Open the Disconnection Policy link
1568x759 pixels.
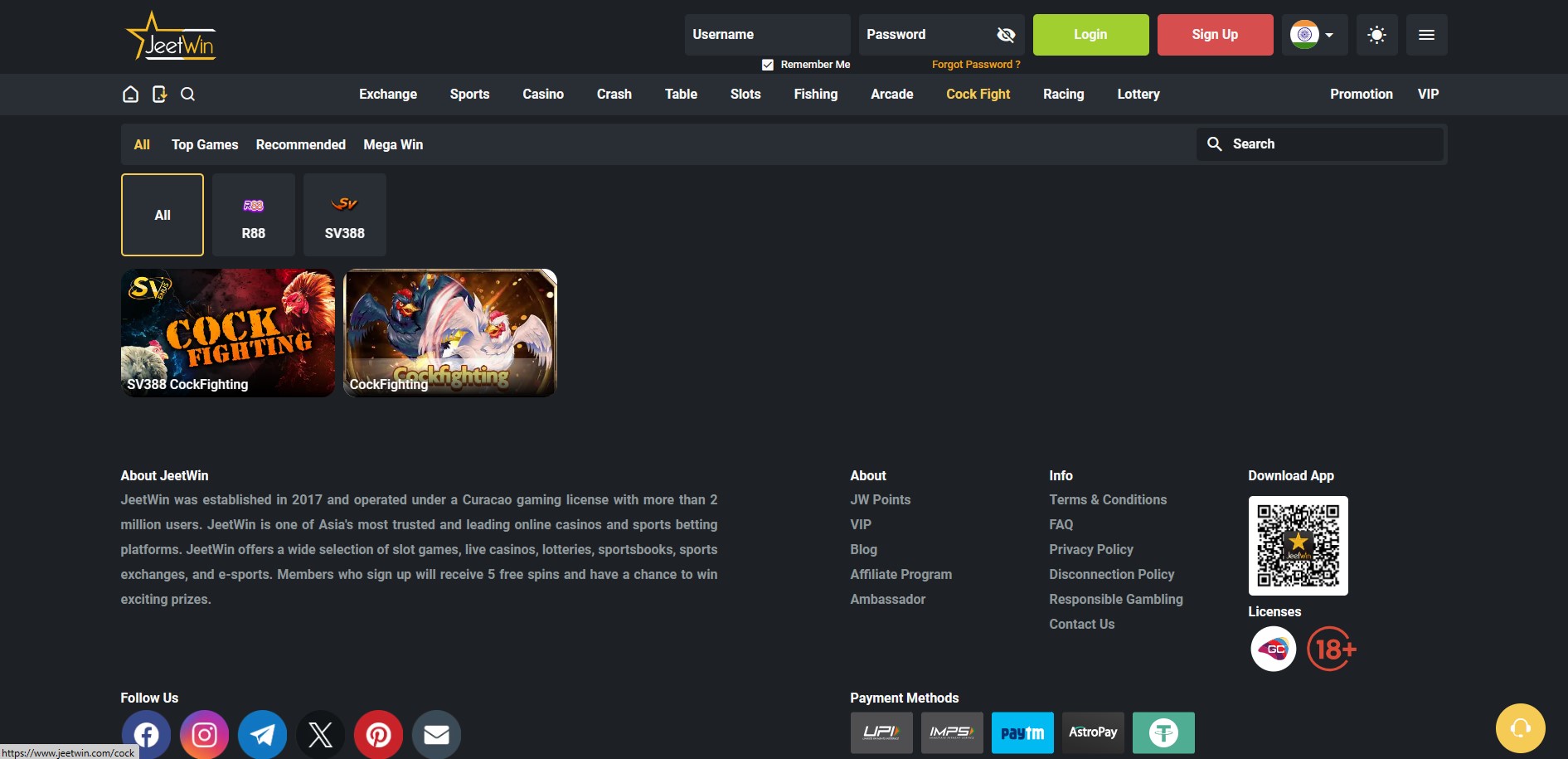(1112, 574)
